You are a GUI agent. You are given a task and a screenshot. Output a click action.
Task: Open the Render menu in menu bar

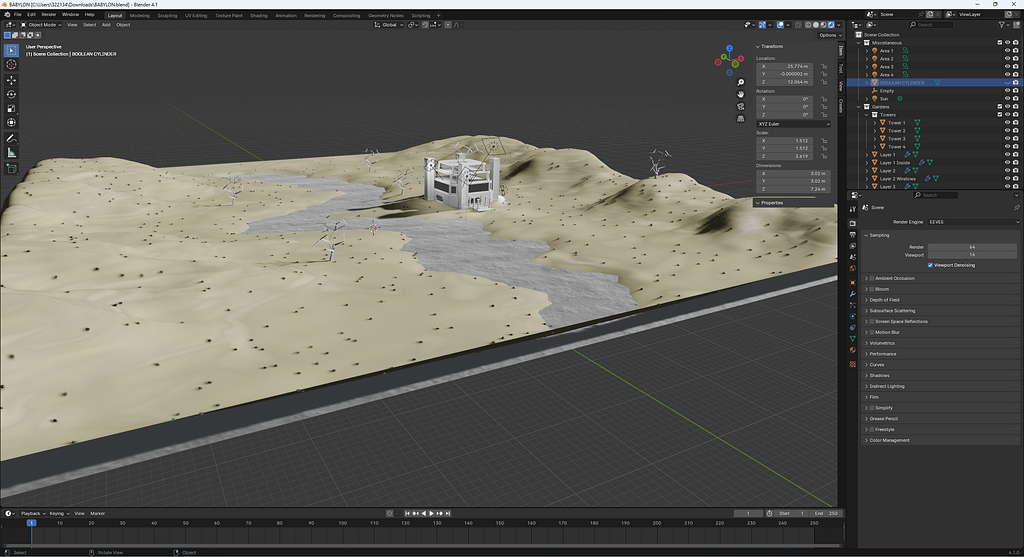point(48,15)
